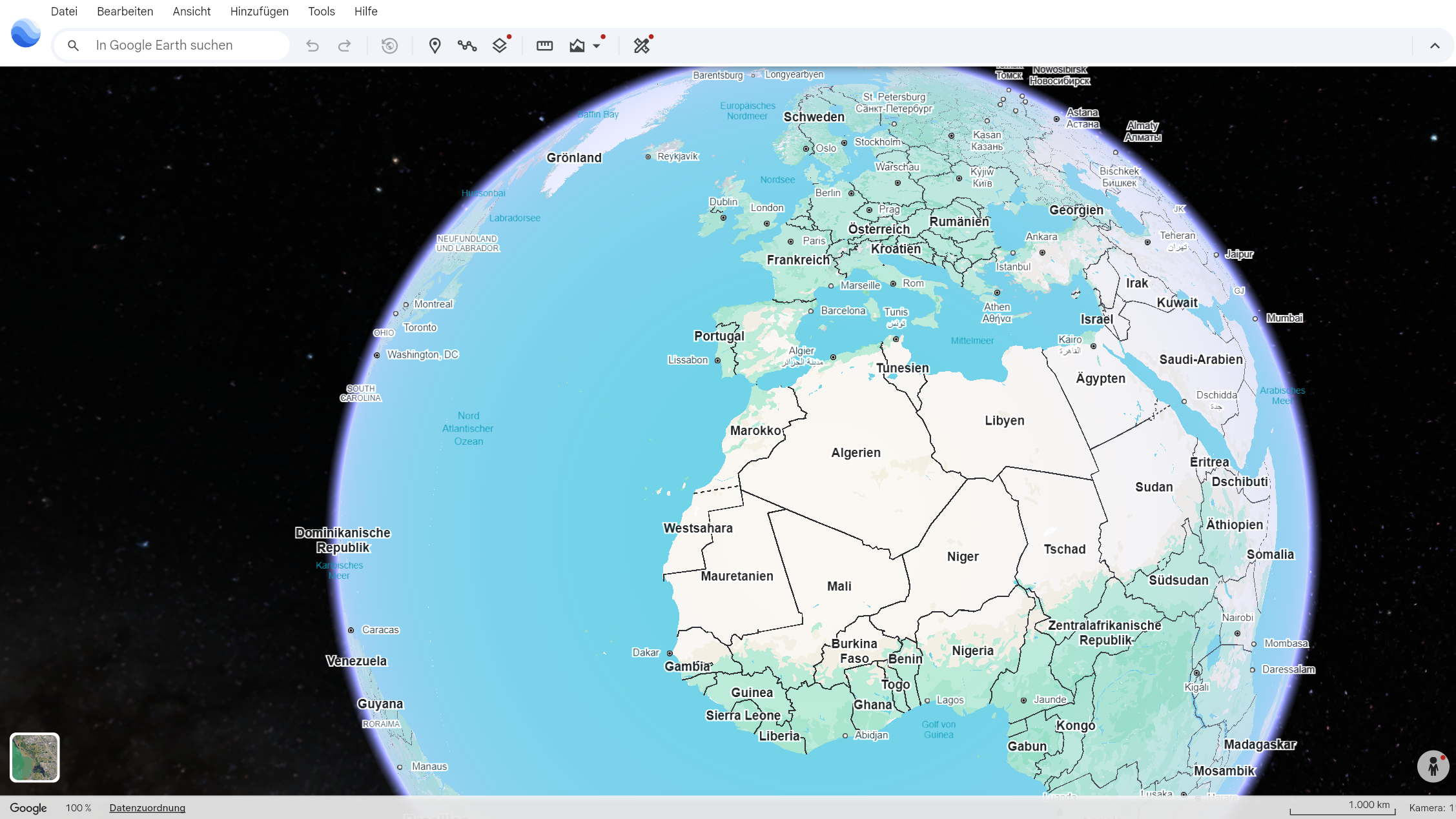Click the Sudan country label

pos(1154,487)
